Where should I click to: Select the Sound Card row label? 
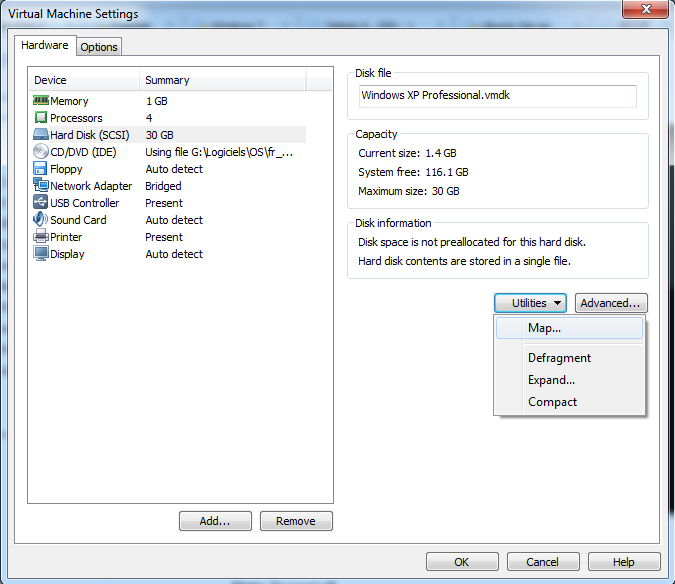(x=78, y=220)
